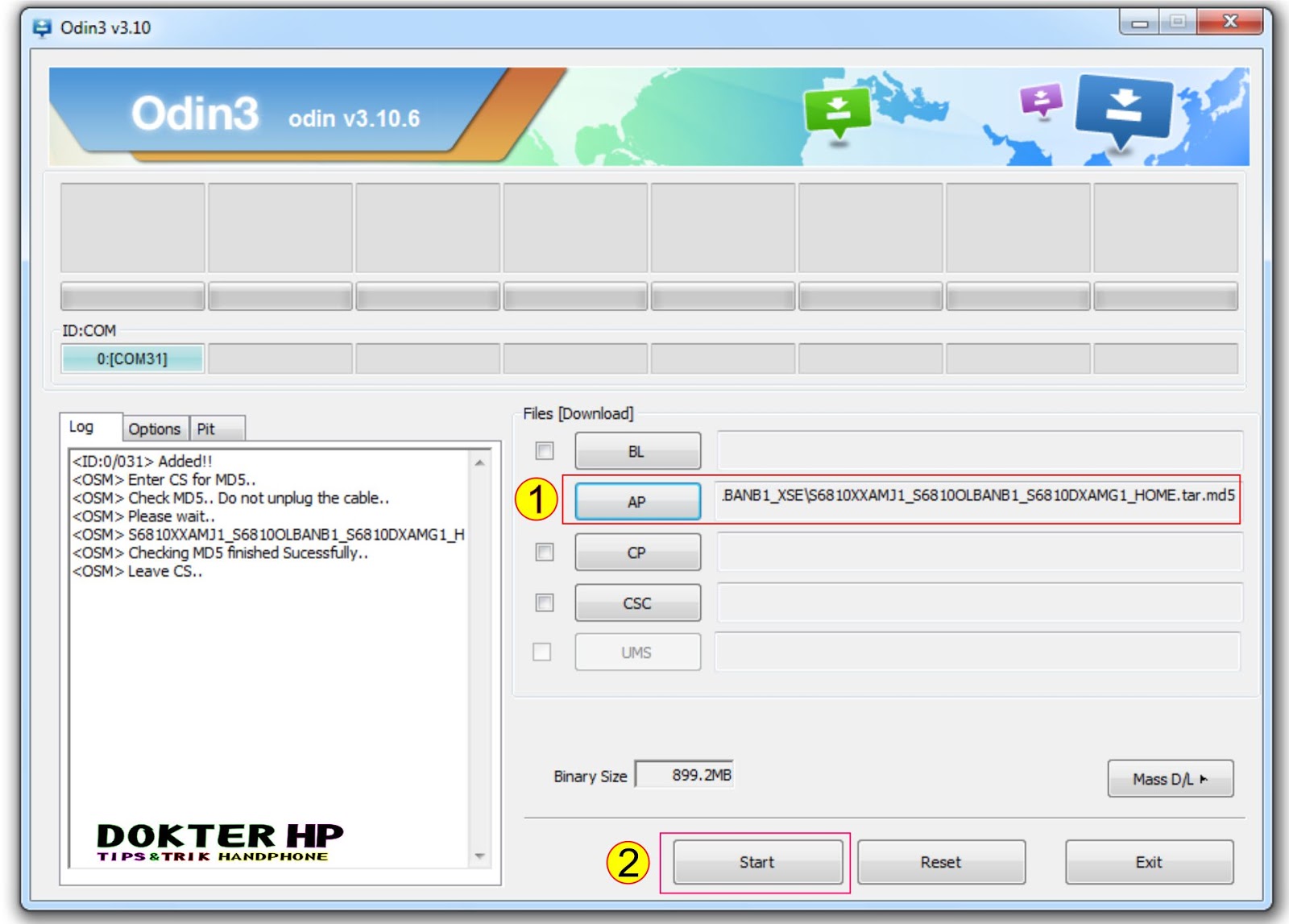Toggle the CP file checkbox
This screenshot has width=1289, height=924.
point(545,552)
